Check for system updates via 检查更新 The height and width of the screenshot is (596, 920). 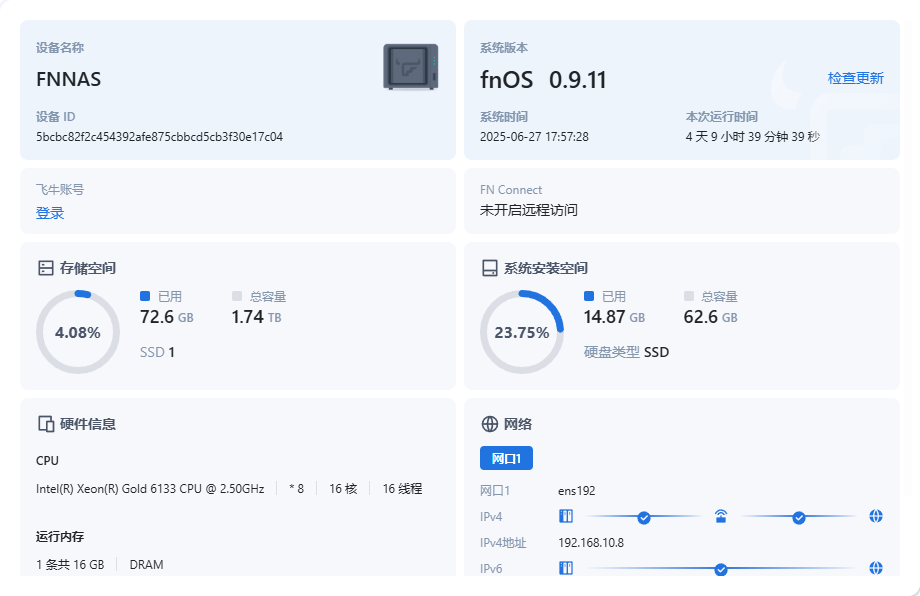(855, 78)
